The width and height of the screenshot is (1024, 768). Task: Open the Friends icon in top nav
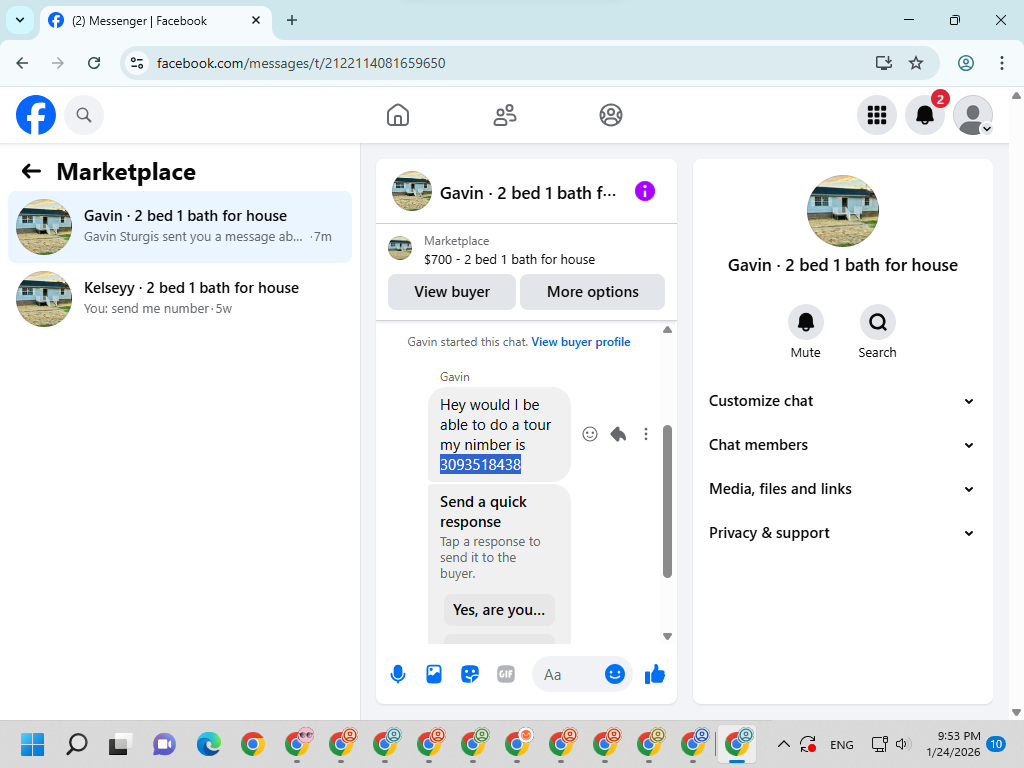point(504,115)
